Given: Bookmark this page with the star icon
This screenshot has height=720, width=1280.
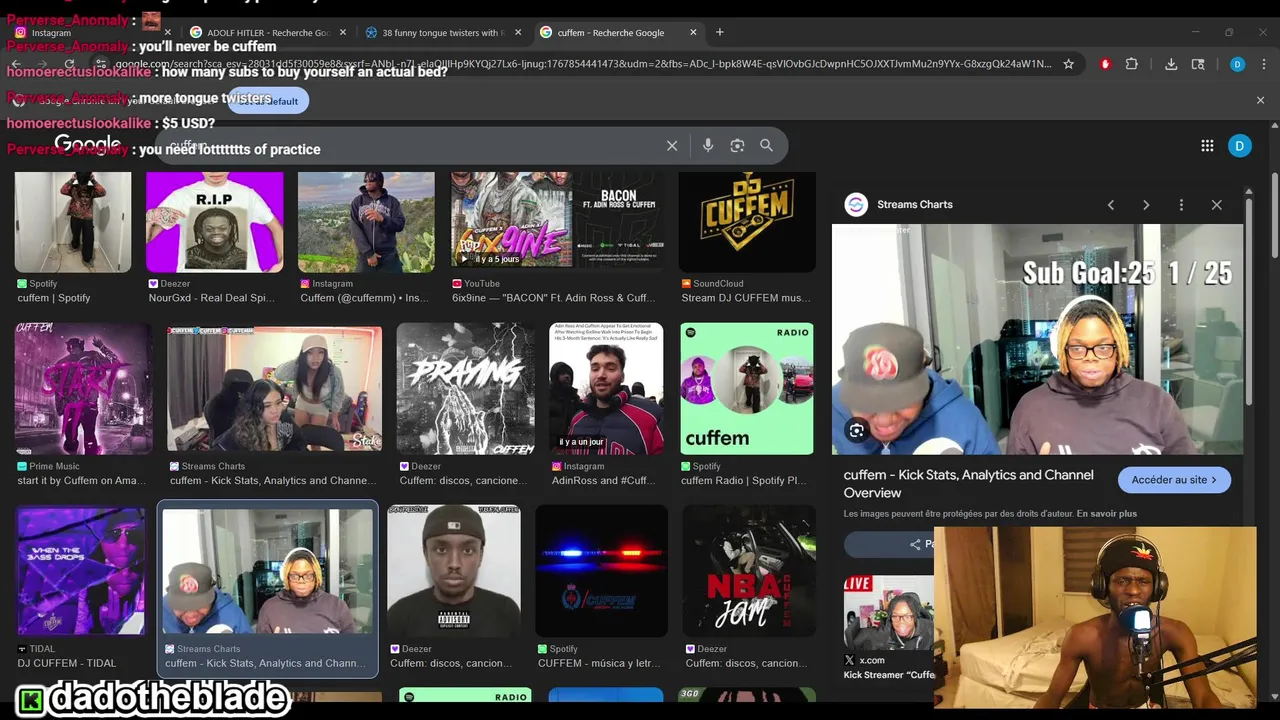Looking at the screenshot, I should 1068,64.
